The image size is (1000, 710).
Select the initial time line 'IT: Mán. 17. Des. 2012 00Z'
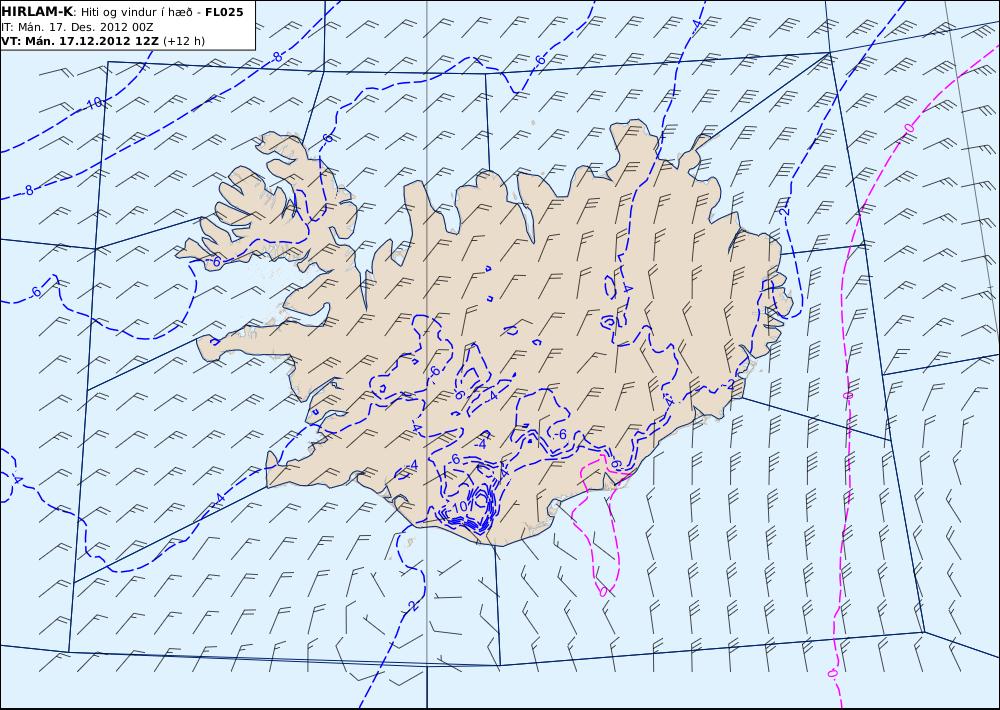pyautogui.click(x=77, y=27)
